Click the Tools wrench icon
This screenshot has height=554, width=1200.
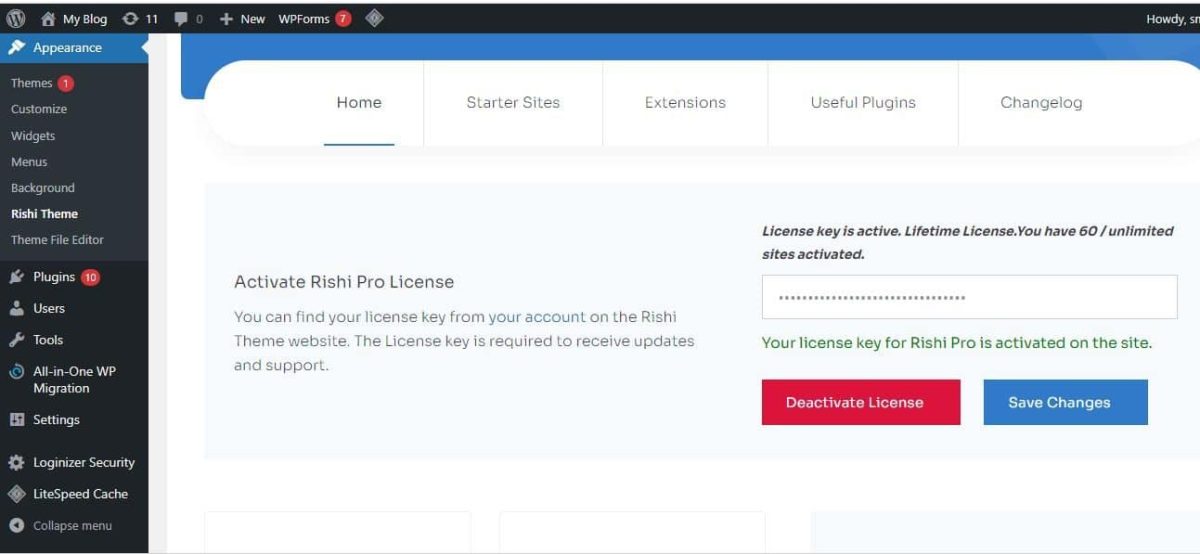click(x=17, y=339)
